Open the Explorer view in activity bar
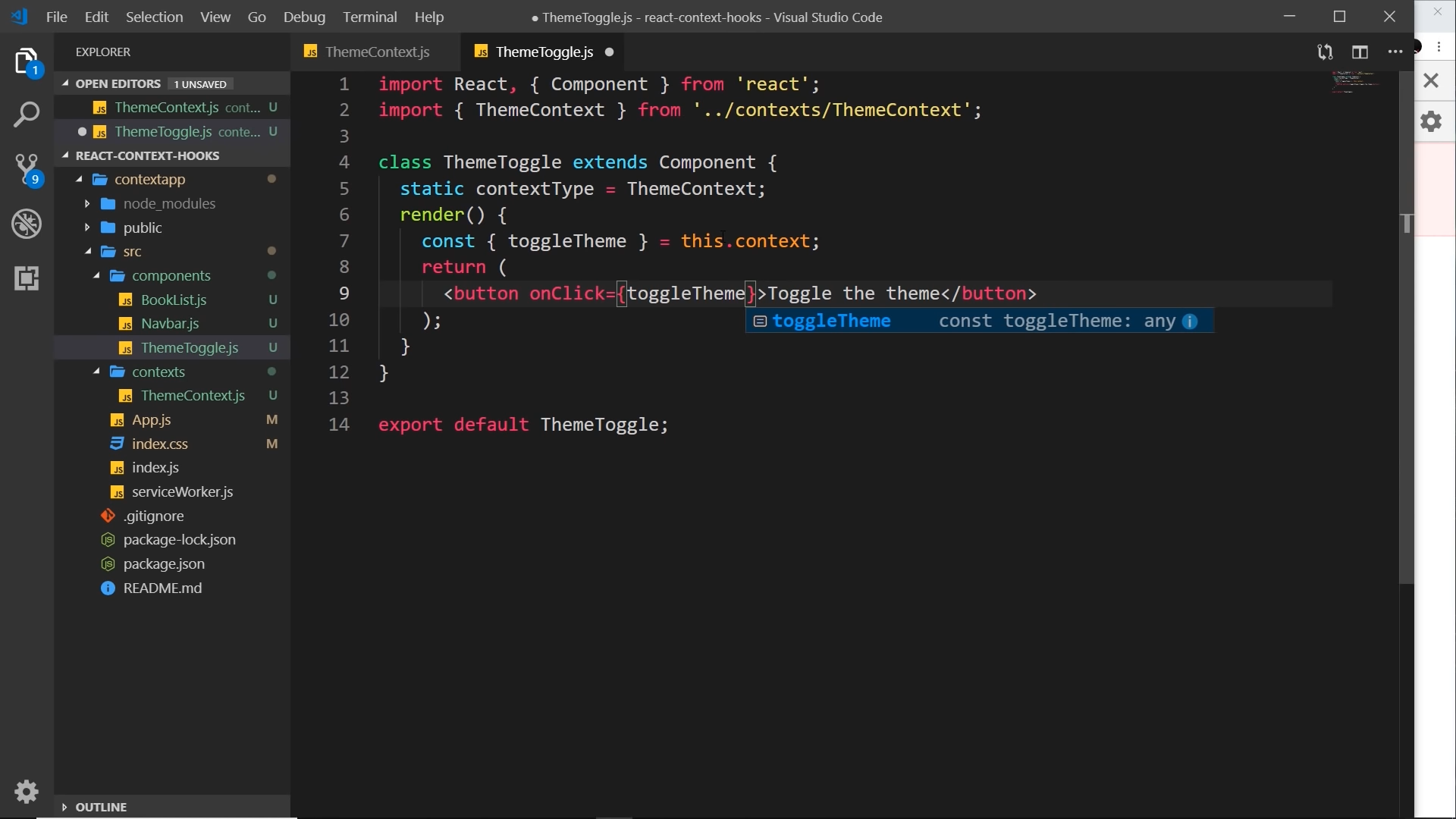Image resolution: width=1456 pixels, height=819 pixels. pyautogui.click(x=27, y=61)
